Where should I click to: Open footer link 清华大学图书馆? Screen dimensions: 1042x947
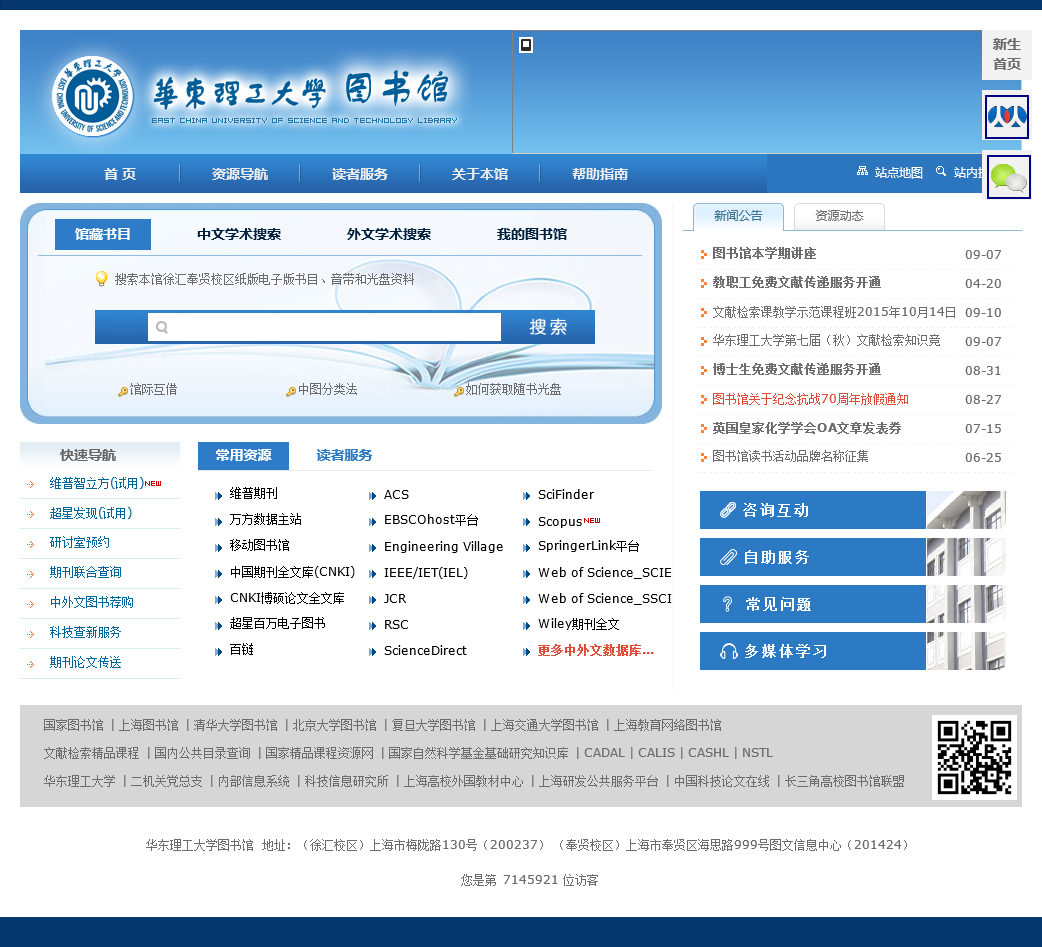(x=235, y=725)
